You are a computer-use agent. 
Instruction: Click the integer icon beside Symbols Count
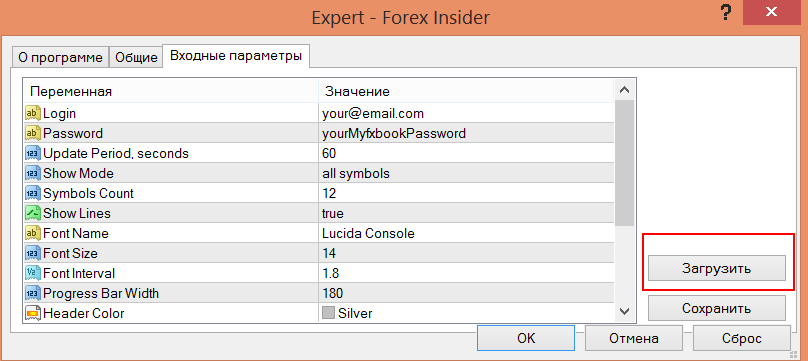33,194
